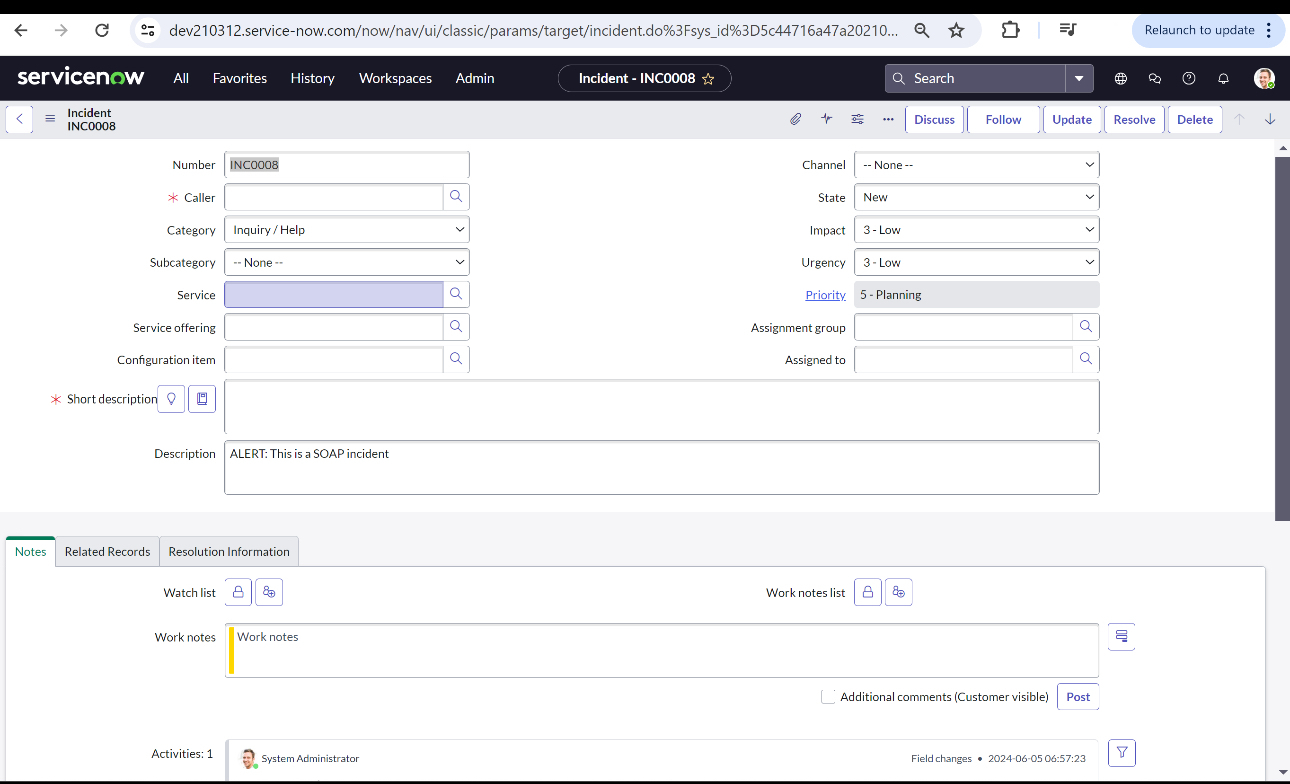1290x784 pixels.
Task: Switch to the Related Records tab
Action: (x=107, y=552)
